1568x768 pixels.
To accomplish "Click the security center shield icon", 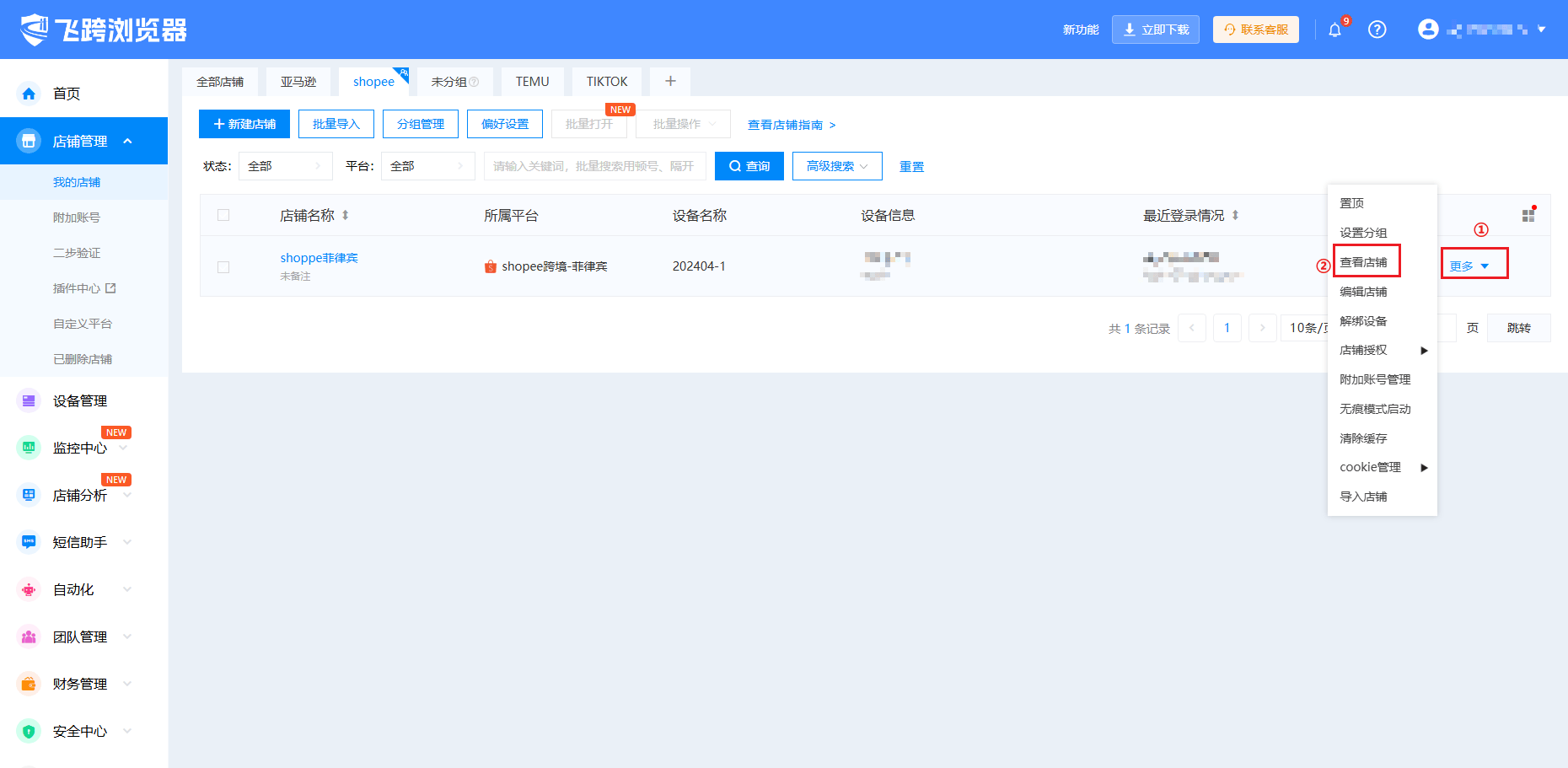I will [x=29, y=732].
